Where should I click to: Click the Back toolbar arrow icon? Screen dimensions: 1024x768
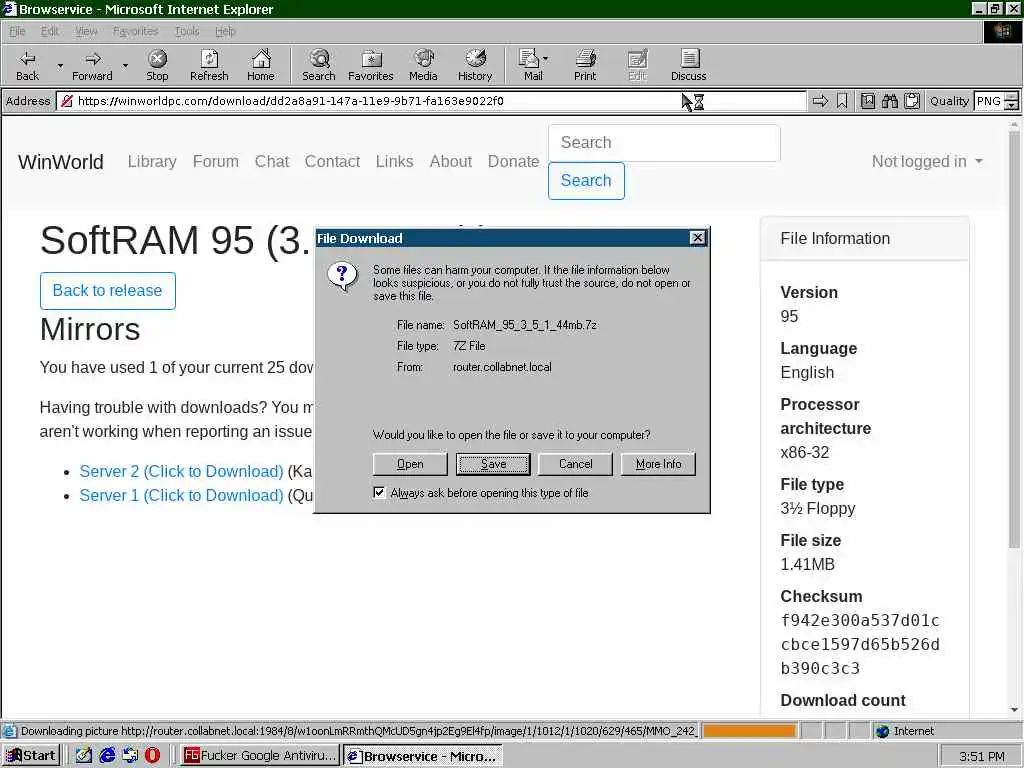pos(27,59)
